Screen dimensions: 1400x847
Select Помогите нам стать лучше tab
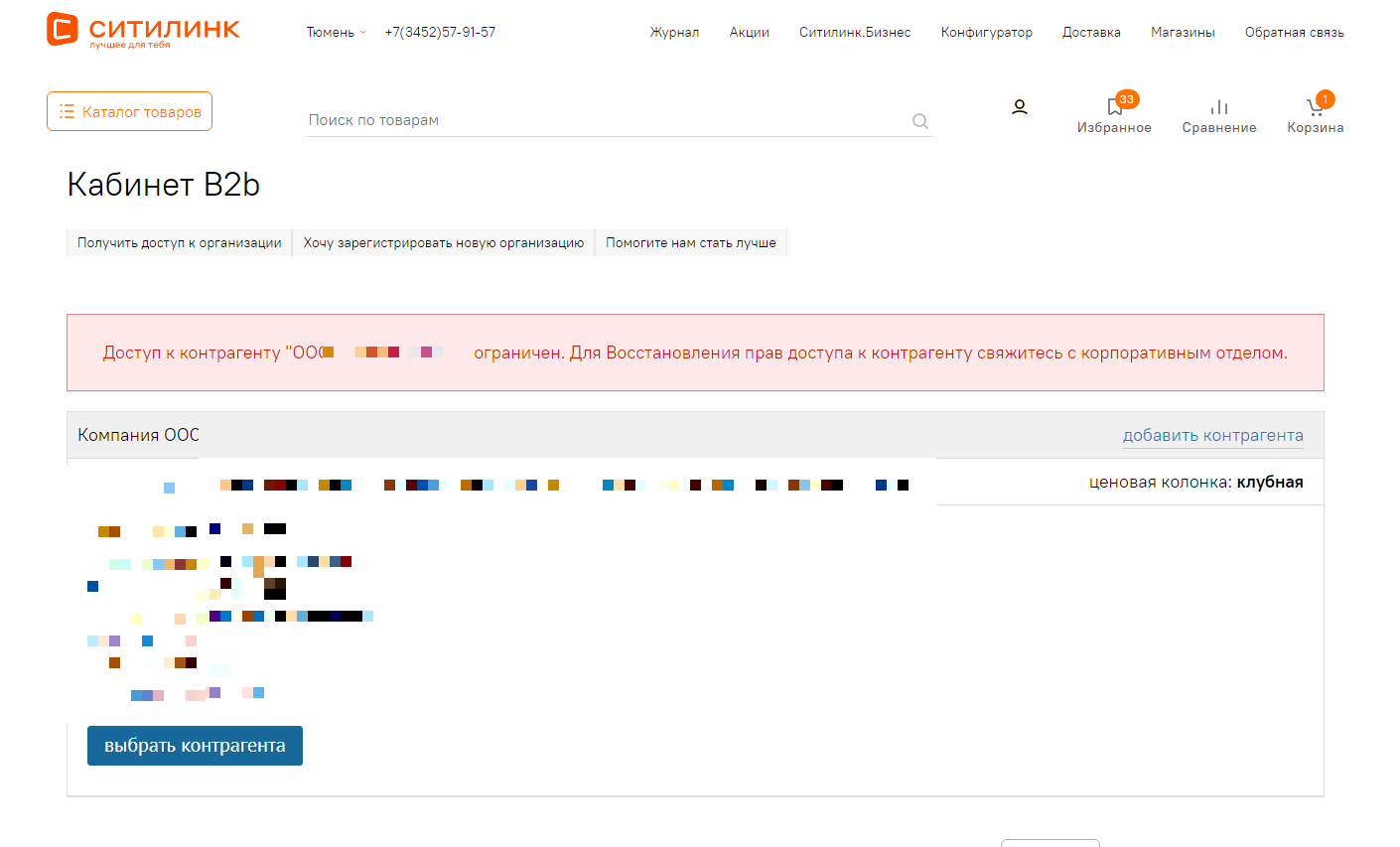coord(691,242)
